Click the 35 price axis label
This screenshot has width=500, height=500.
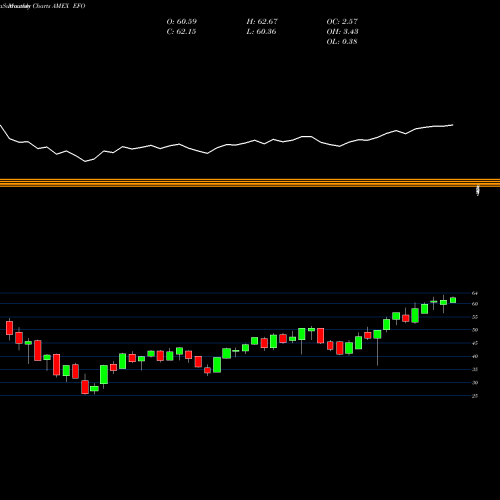pos(475,369)
